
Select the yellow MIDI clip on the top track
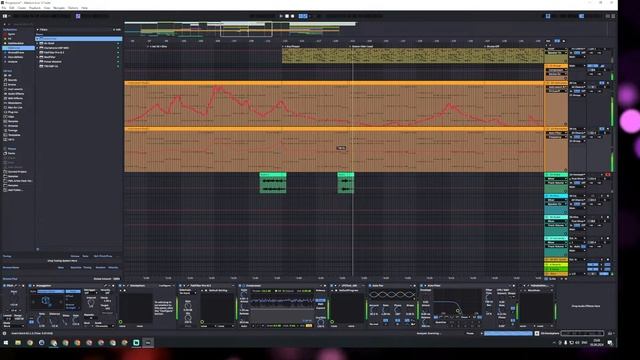[412, 56]
